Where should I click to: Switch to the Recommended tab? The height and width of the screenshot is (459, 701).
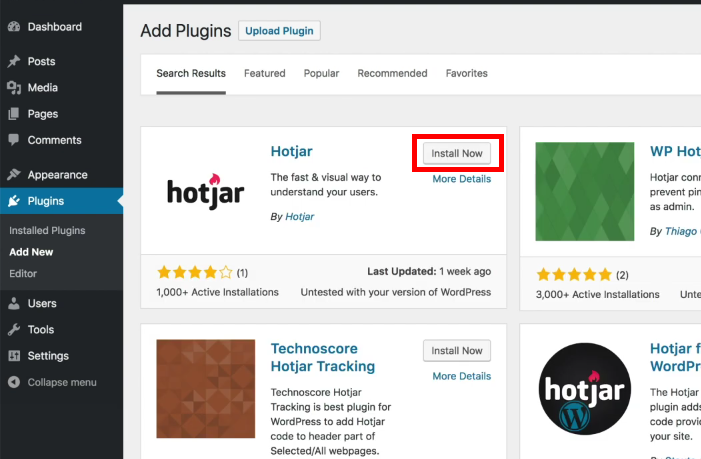pos(393,73)
